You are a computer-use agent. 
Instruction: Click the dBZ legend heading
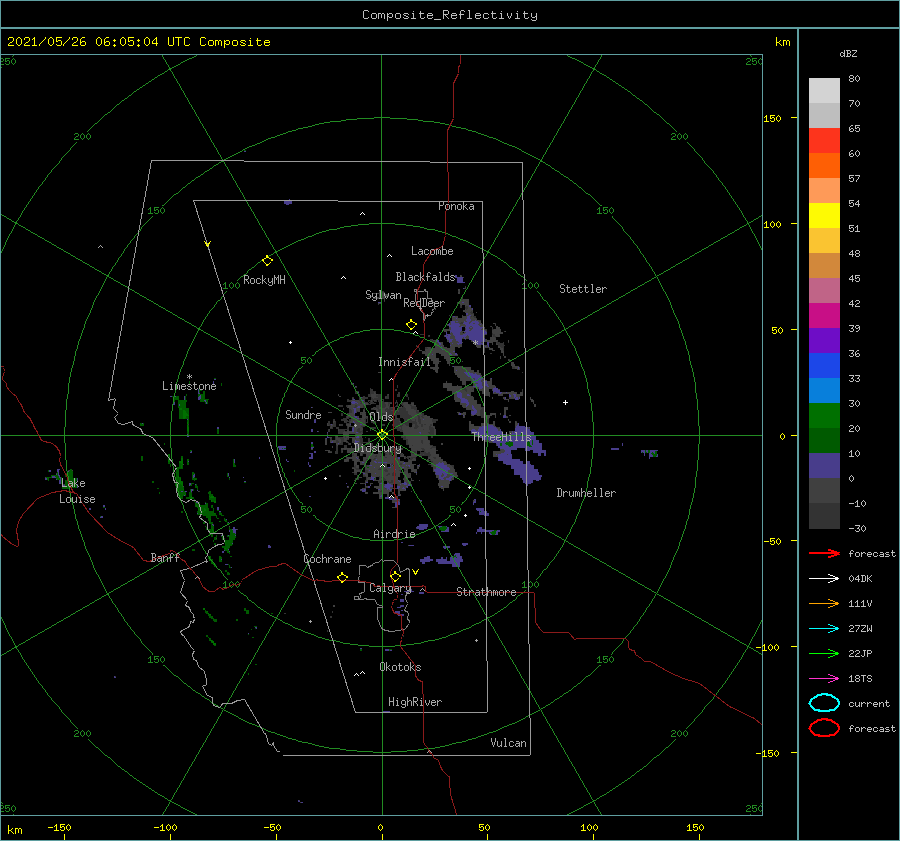(x=848, y=53)
